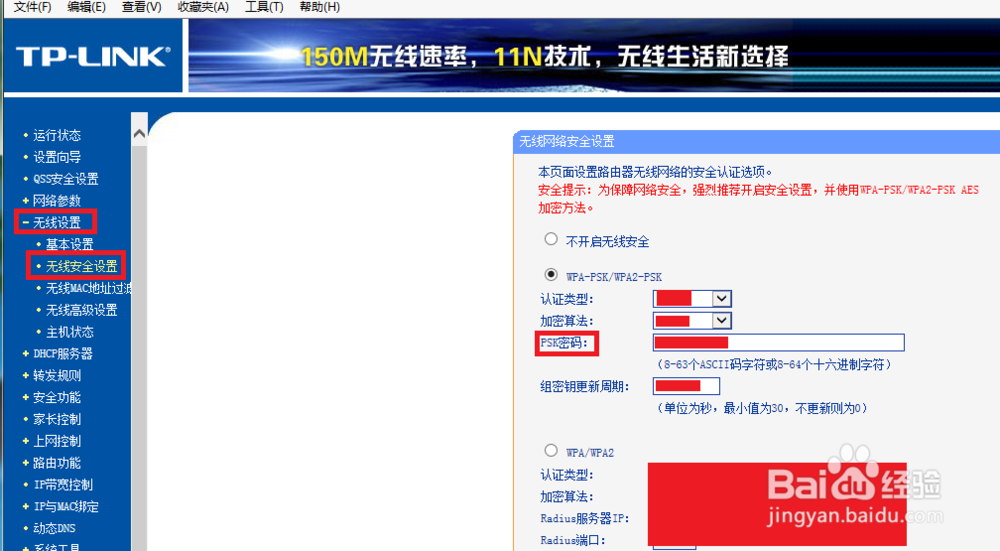Select 无线安全设置 in the sidebar
The image size is (1000, 551).
pyautogui.click(x=82, y=266)
